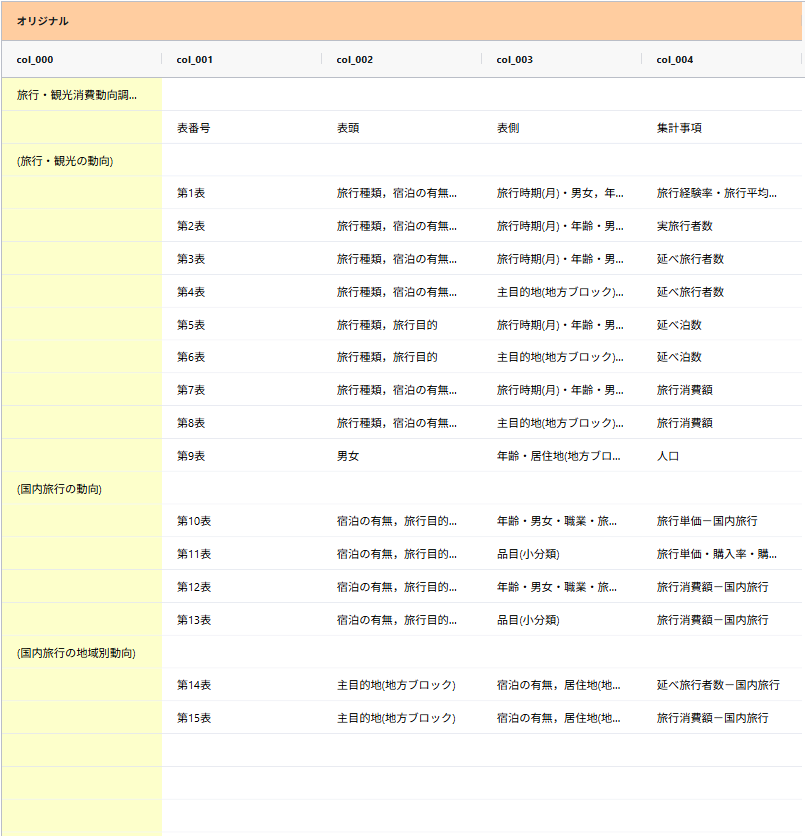This screenshot has width=805, height=836.
Task: Select the col_003 column header
Action: click(x=515, y=60)
